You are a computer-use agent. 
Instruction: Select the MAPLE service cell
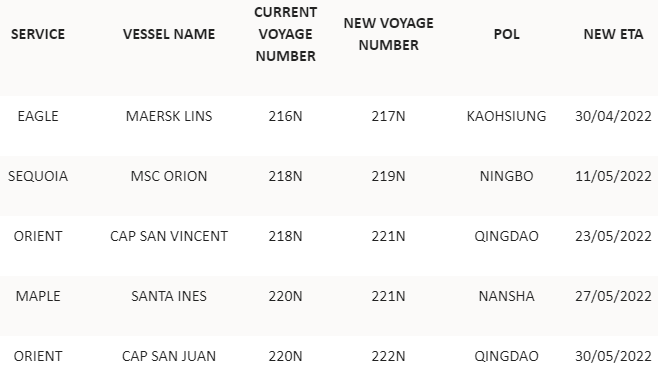point(38,296)
